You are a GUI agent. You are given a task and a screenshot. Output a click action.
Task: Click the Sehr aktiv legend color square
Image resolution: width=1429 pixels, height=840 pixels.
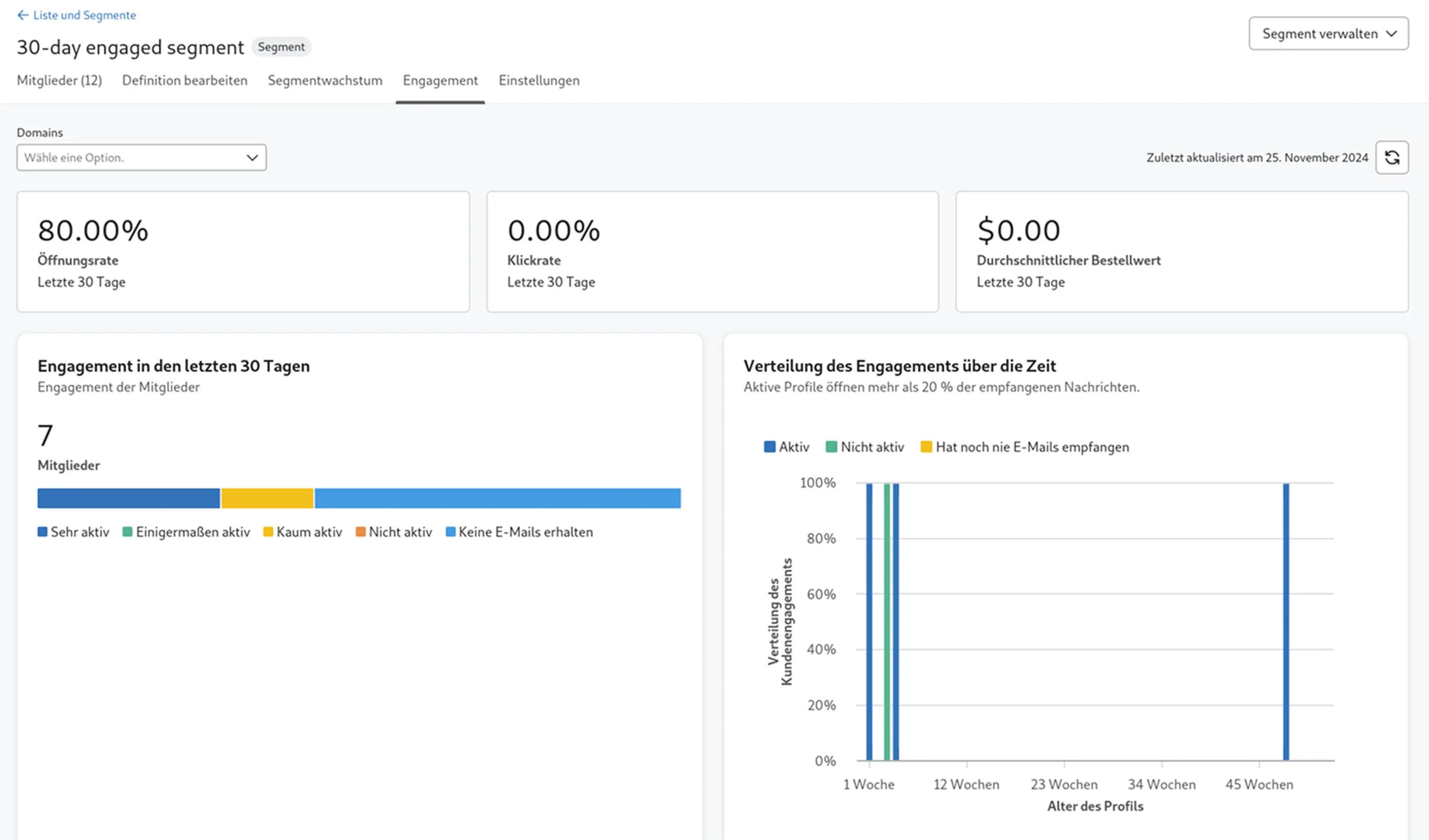[x=42, y=532]
